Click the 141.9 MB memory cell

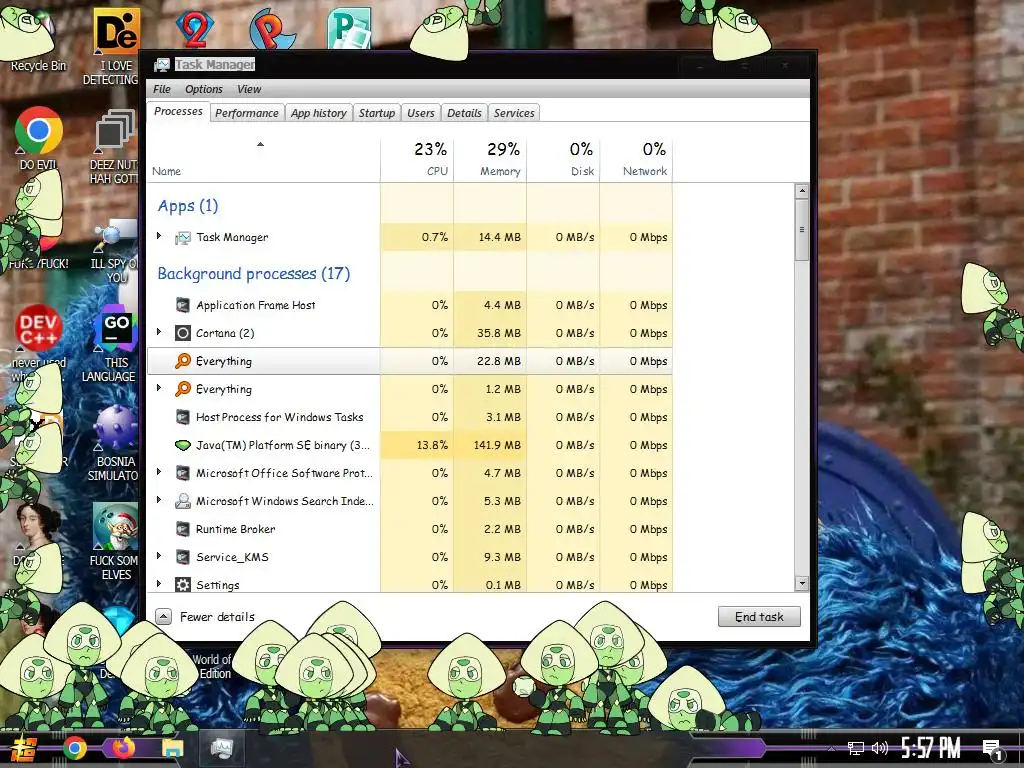490,445
